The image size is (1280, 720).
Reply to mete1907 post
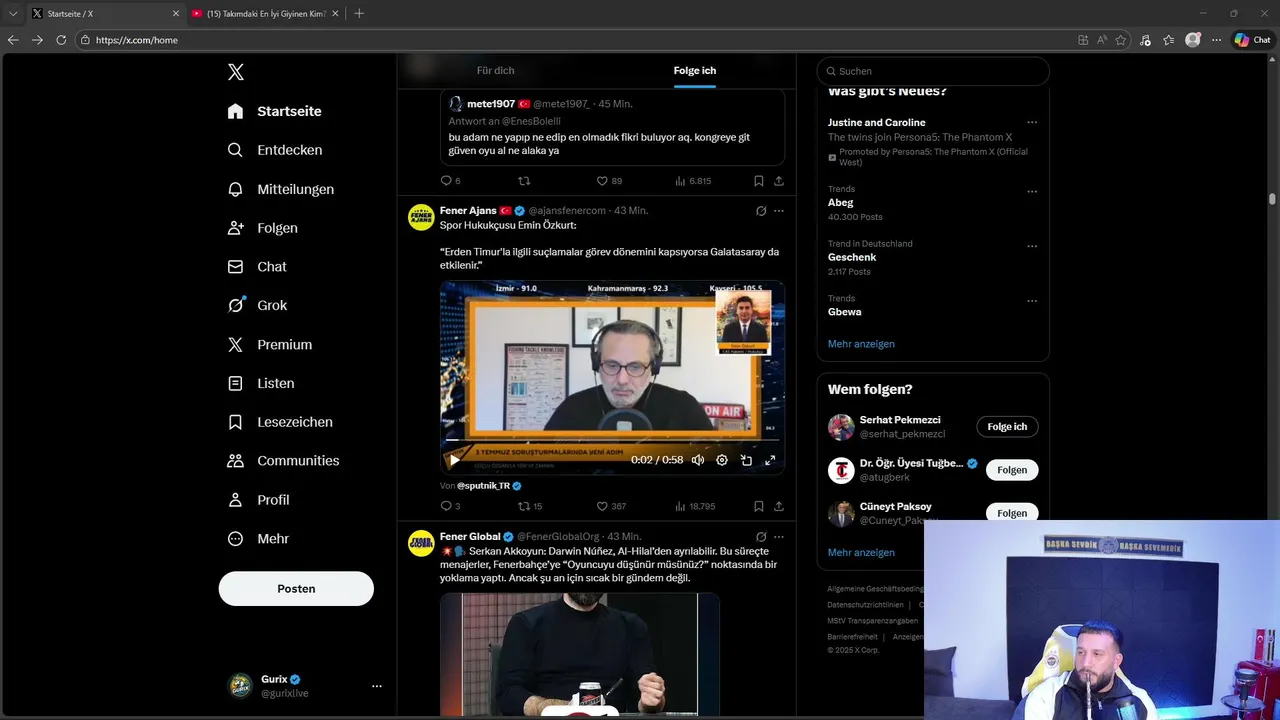click(x=450, y=181)
